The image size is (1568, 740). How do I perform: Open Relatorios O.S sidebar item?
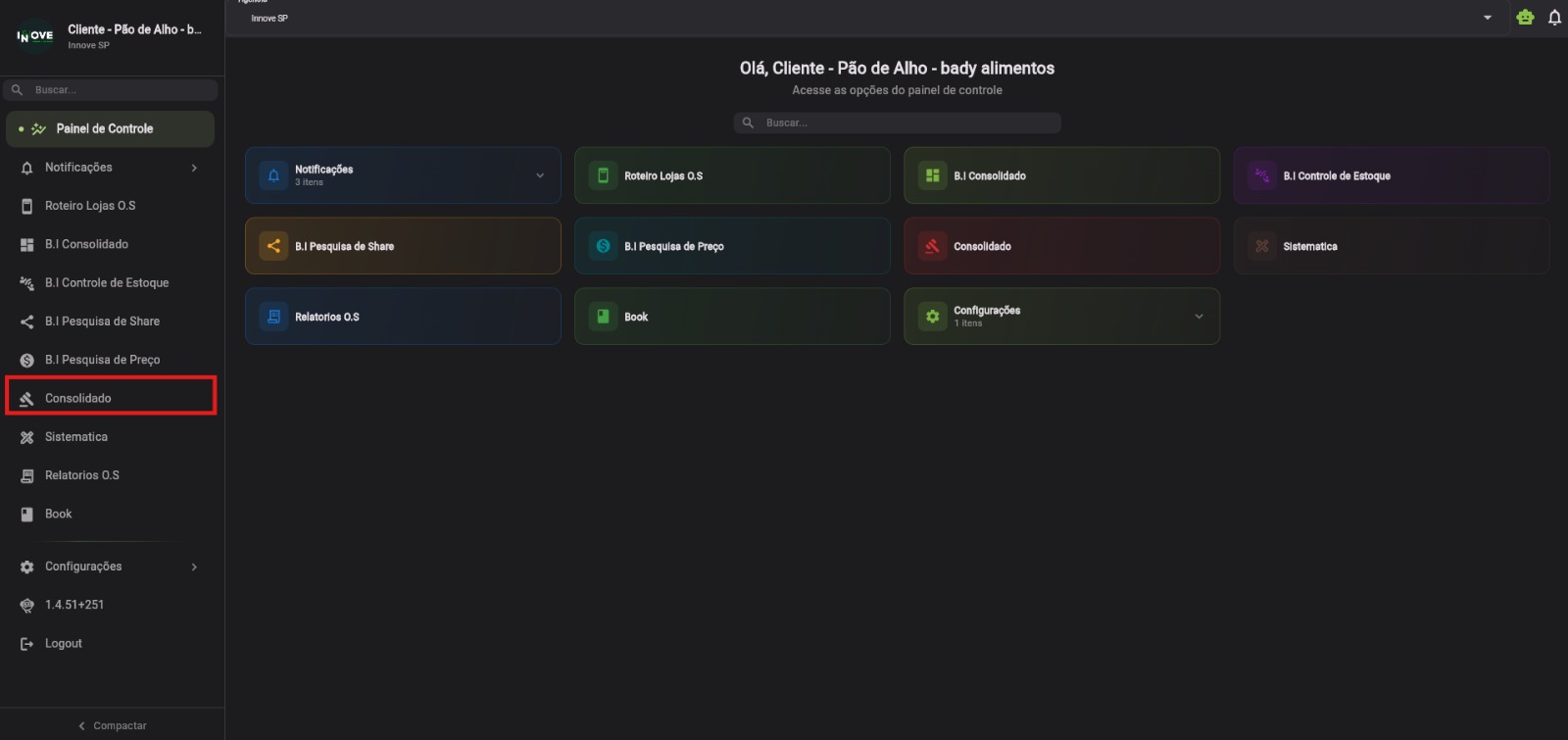point(110,475)
